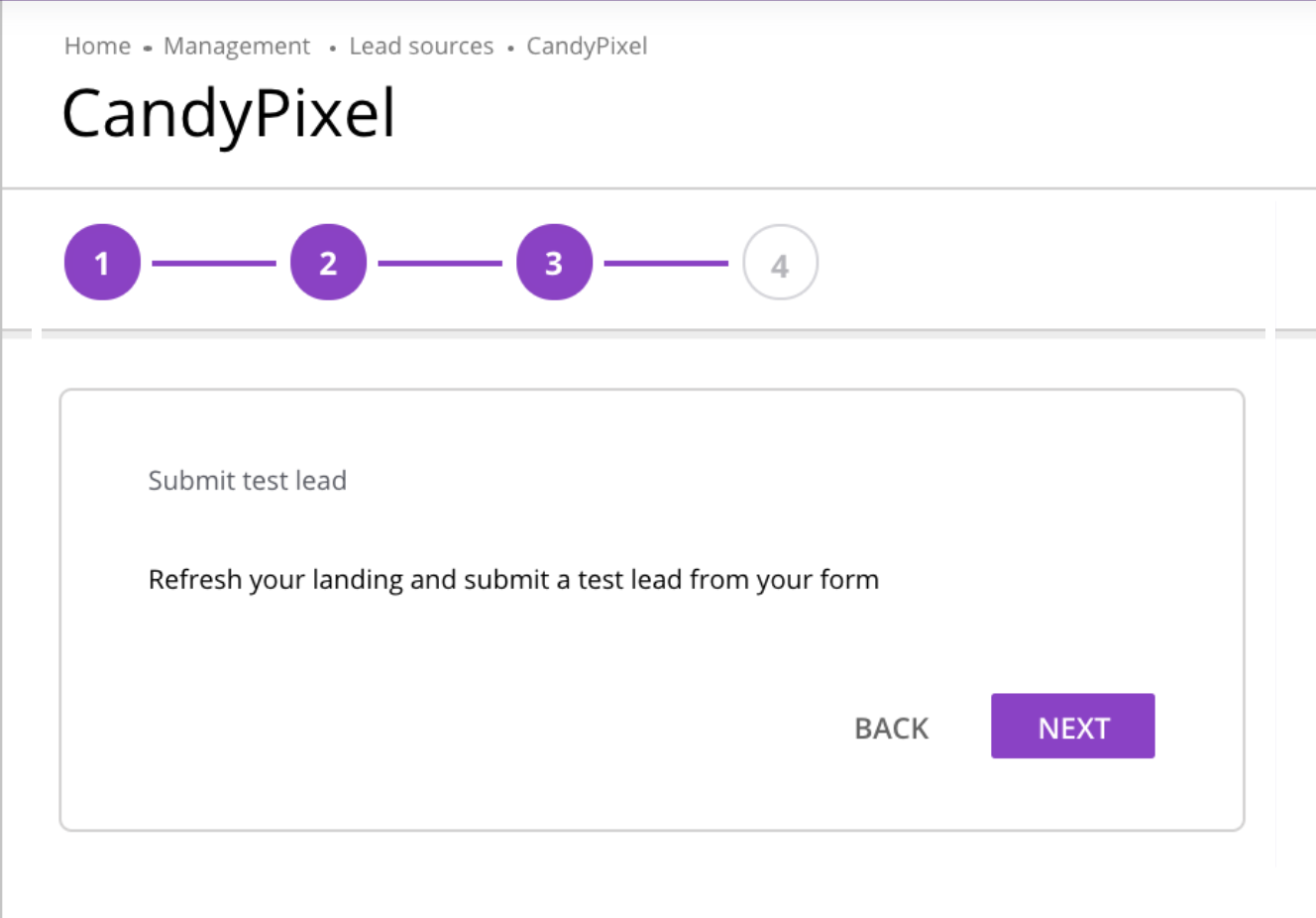Click the large CandyPixel page title
Image resolution: width=1316 pixels, height=918 pixels.
click(x=228, y=113)
